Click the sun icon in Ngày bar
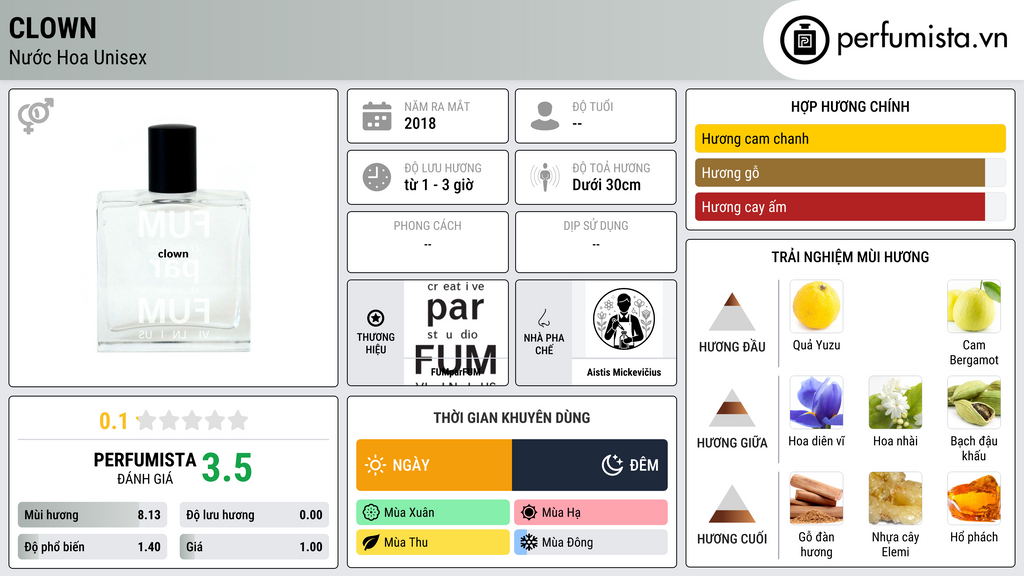The height and width of the screenshot is (576, 1024). [375, 465]
